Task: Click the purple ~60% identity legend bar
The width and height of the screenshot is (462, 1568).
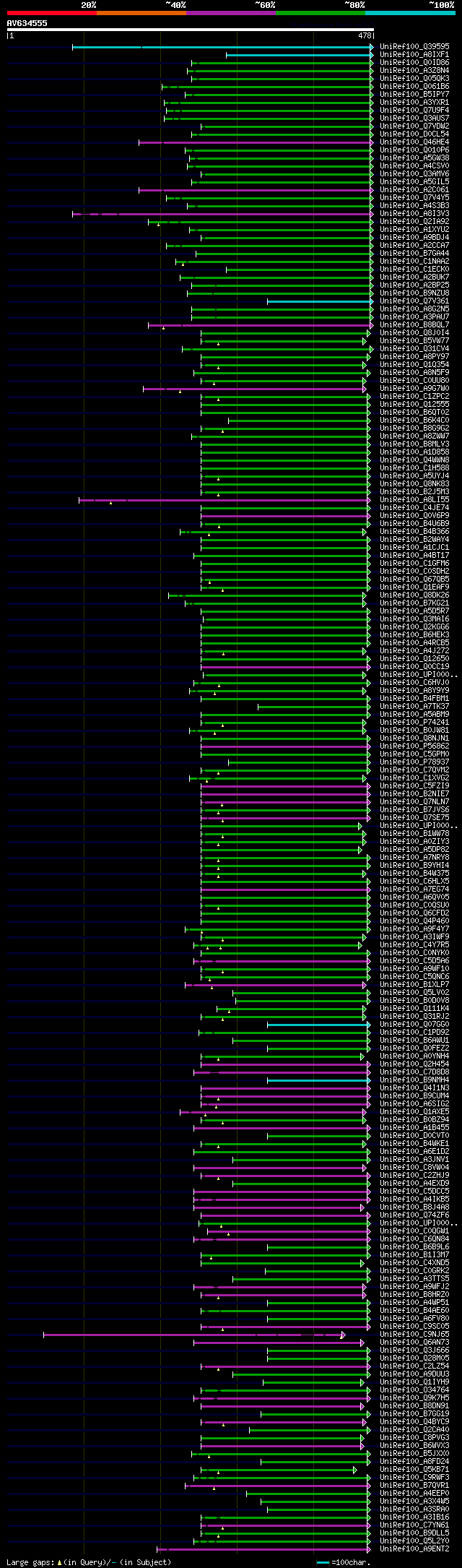Action: (x=231, y=13)
